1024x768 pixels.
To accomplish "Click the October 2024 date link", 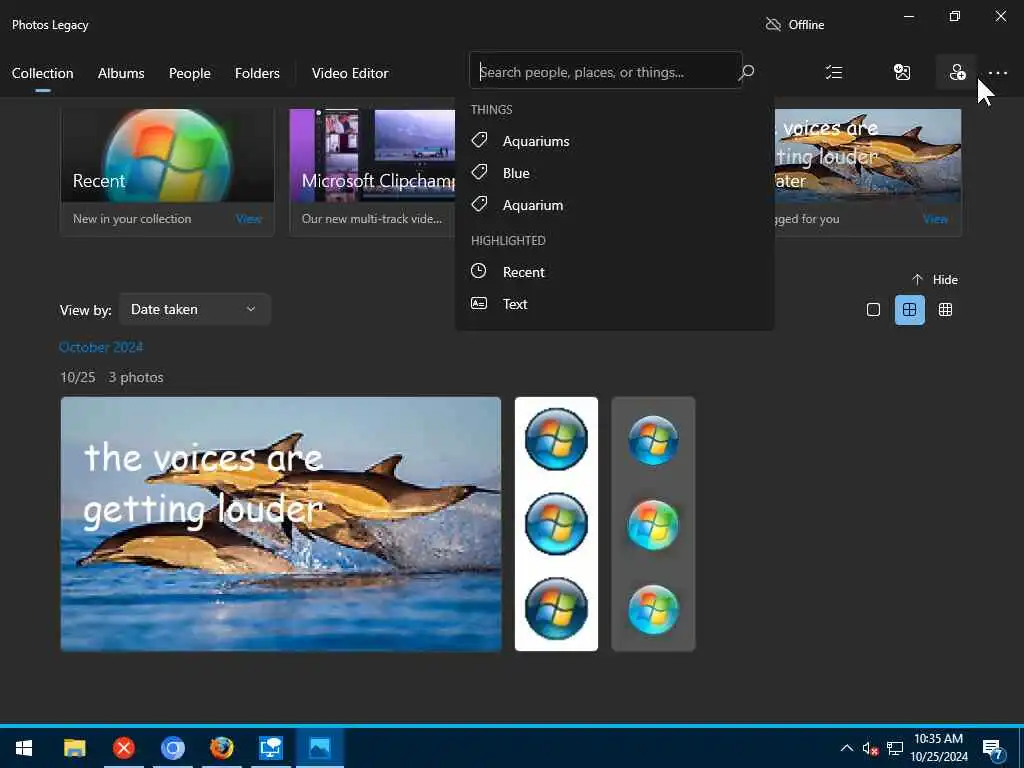I will [101, 347].
